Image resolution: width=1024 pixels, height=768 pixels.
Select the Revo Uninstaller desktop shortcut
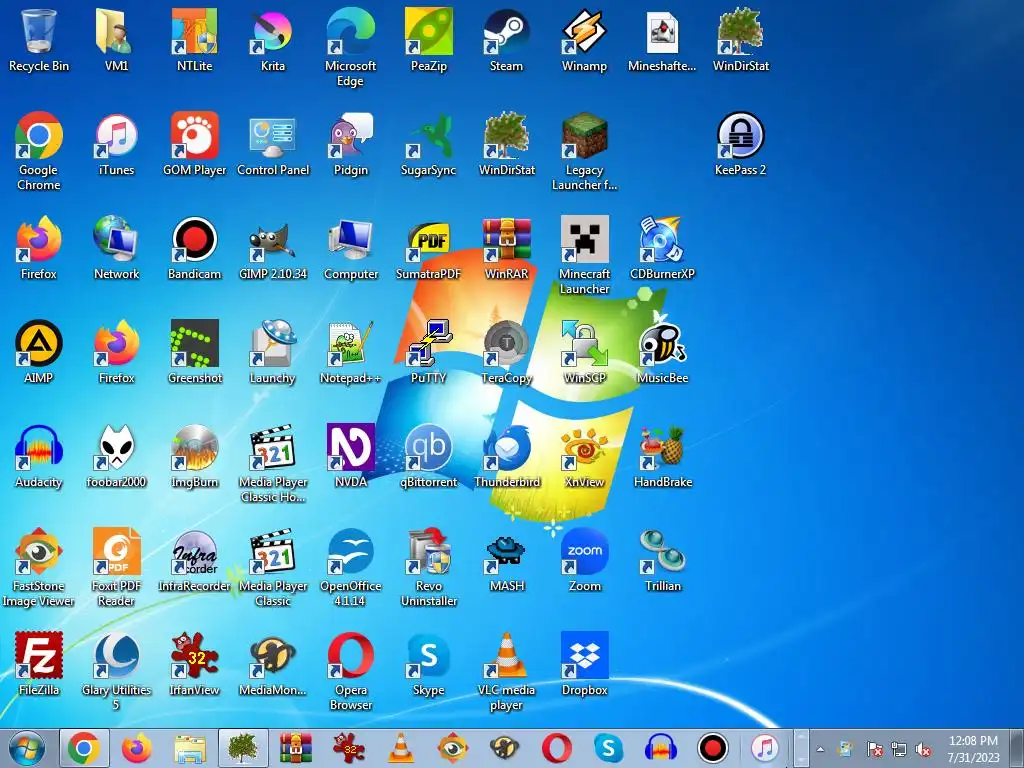(428, 567)
